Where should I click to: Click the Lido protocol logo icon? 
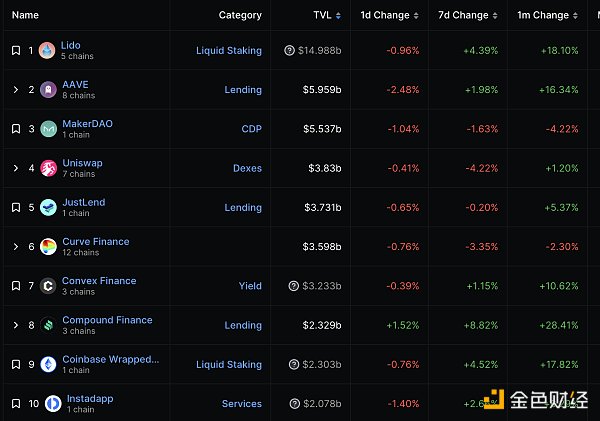tap(47, 51)
